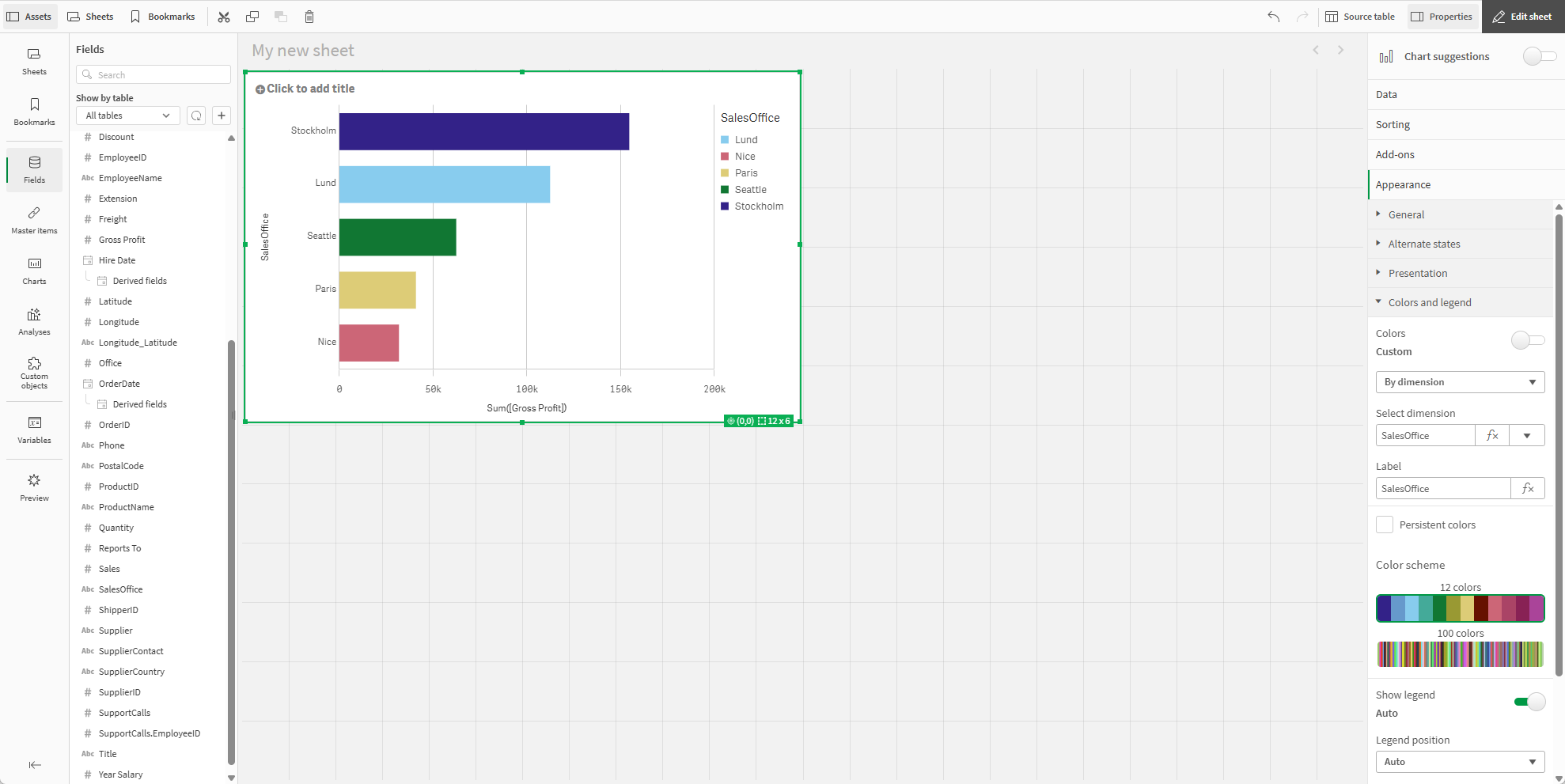Select the 12 colors scheme swatch

[1459, 608]
